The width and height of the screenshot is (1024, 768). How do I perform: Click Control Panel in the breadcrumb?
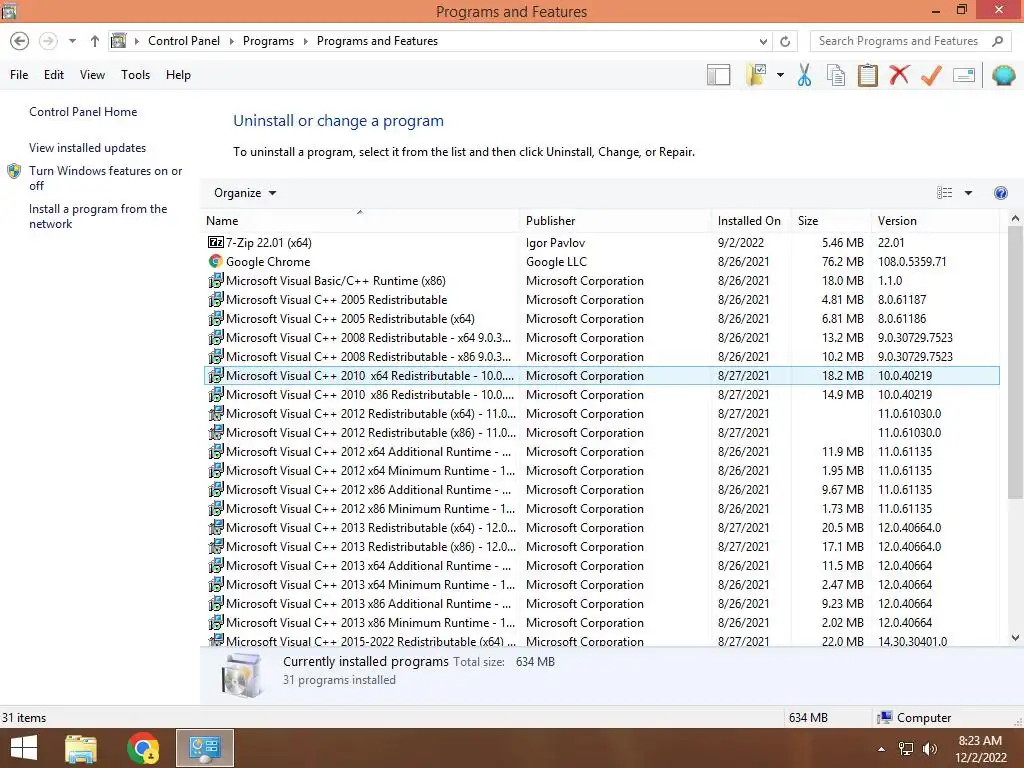[x=184, y=41]
